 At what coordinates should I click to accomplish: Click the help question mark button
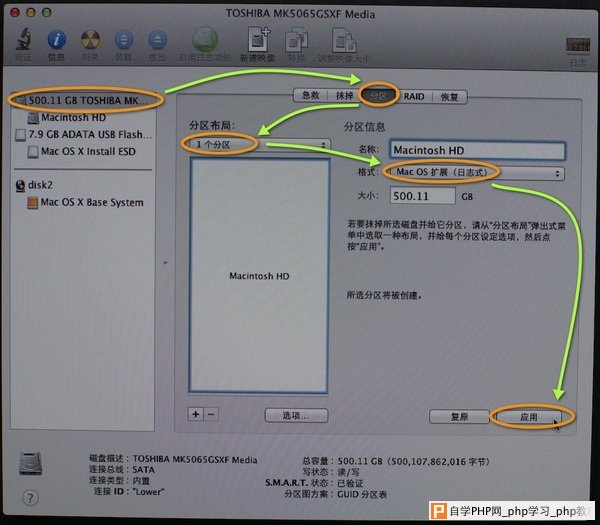(x=30, y=498)
